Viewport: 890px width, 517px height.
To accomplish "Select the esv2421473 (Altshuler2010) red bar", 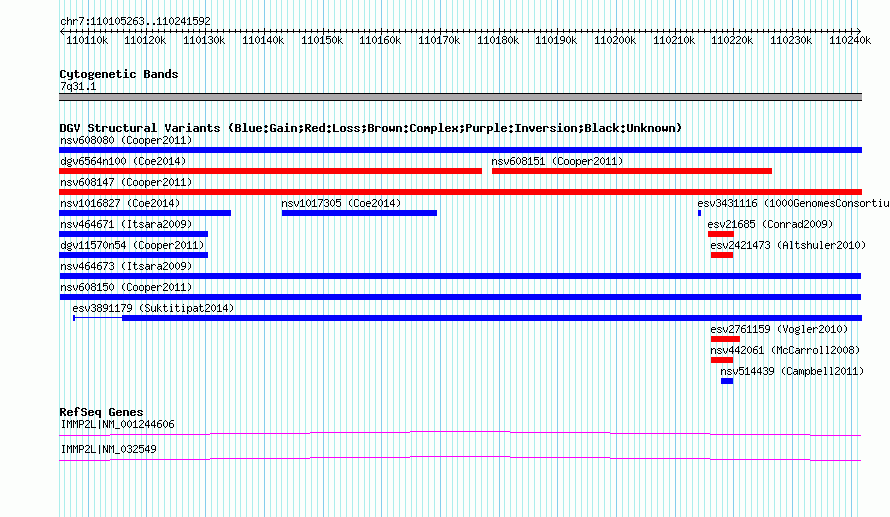I will pyautogui.click(x=722, y=255).
